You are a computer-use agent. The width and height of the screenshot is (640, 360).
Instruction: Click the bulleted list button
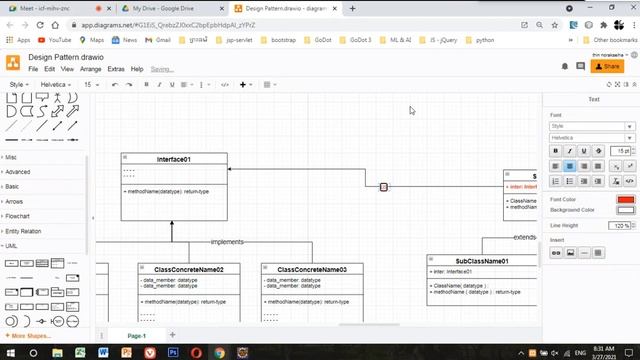pos(570,181)
